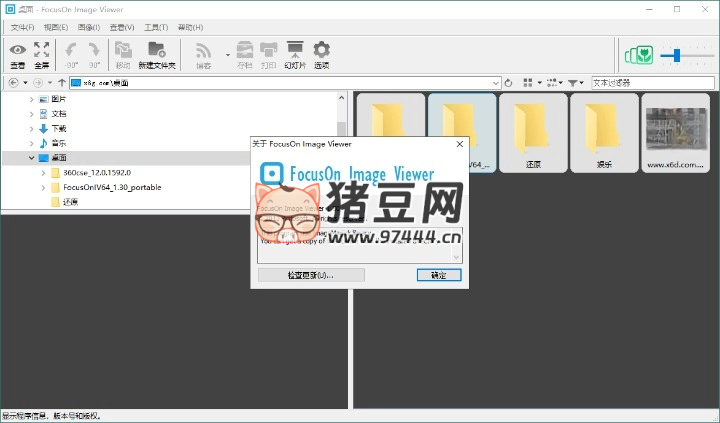Open the 工具(T) menu
This screenshot has width=720, height=423.
pos(156,27)
